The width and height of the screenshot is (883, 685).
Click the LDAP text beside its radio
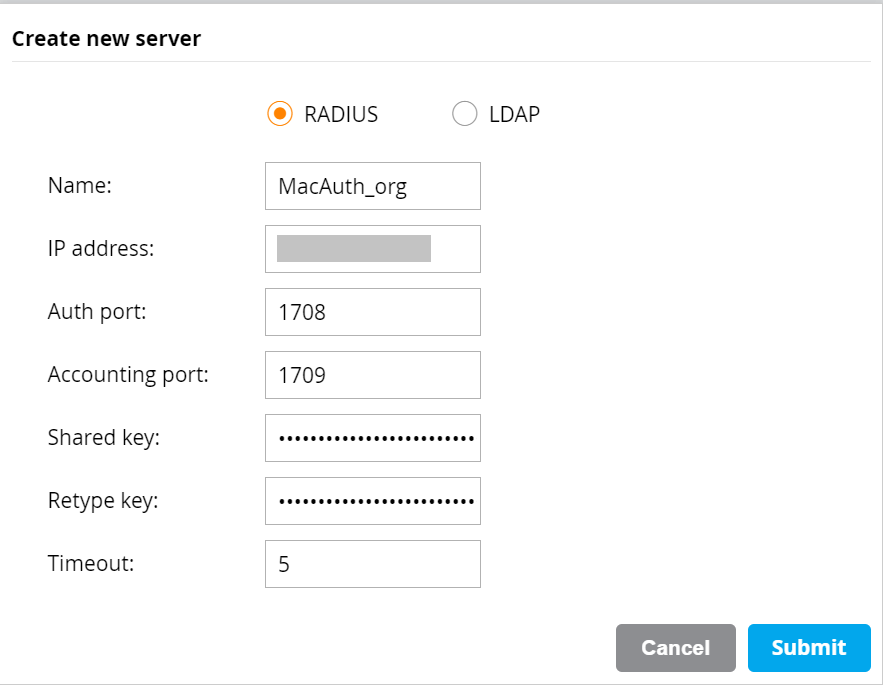[x=514, y=114]
